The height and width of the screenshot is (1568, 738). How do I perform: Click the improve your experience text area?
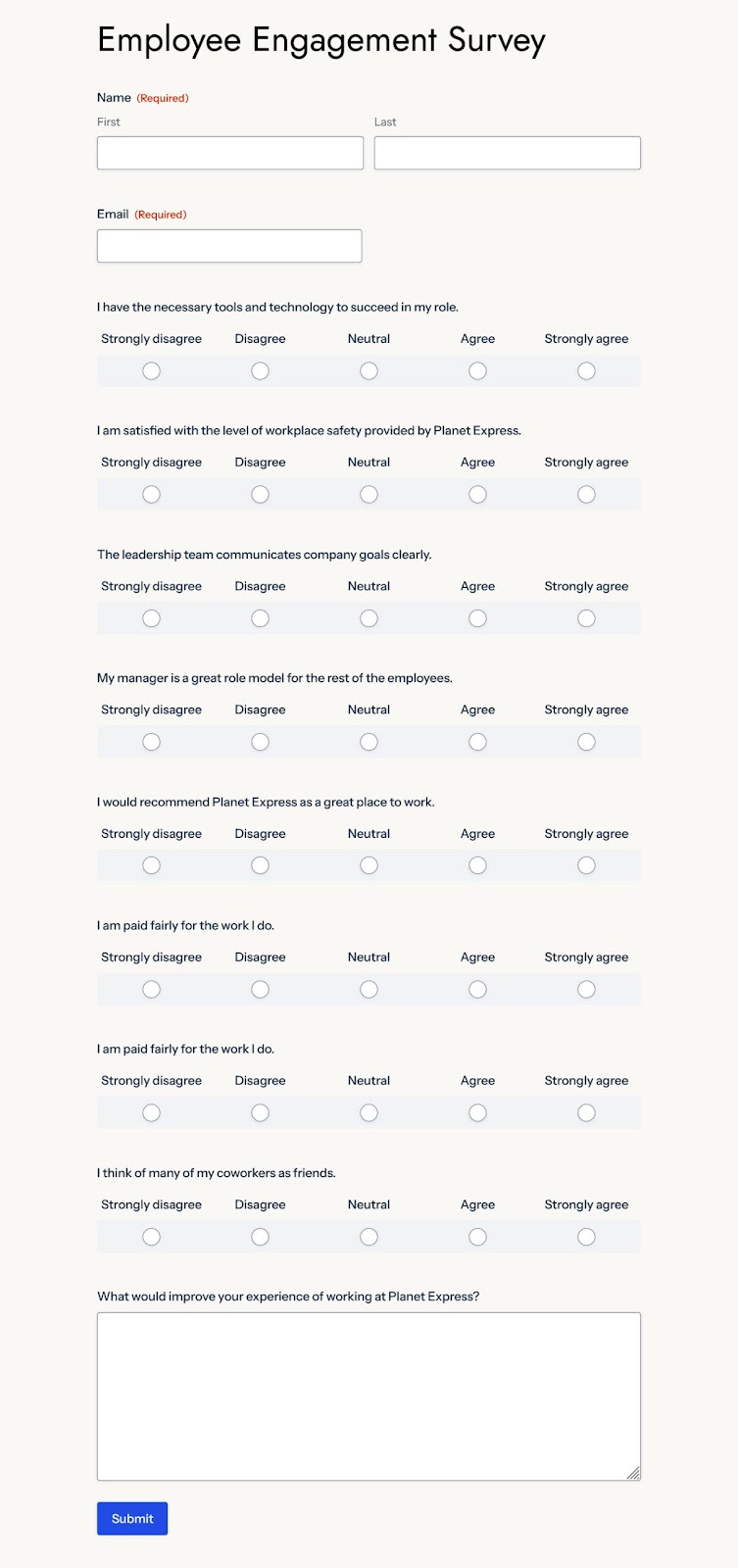pos(369,1396)
